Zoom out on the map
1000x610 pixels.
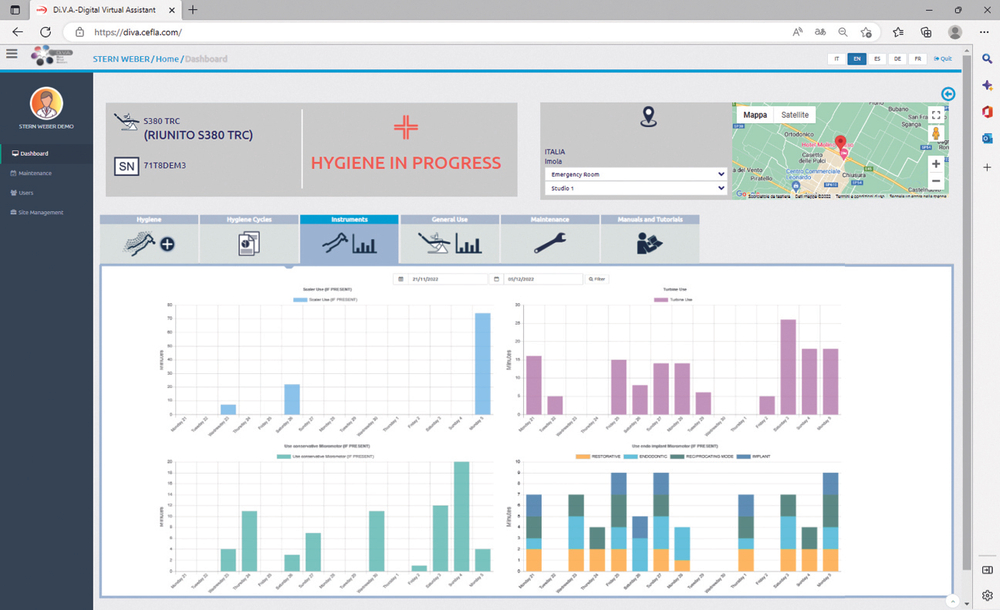click(x=936, y=181)
